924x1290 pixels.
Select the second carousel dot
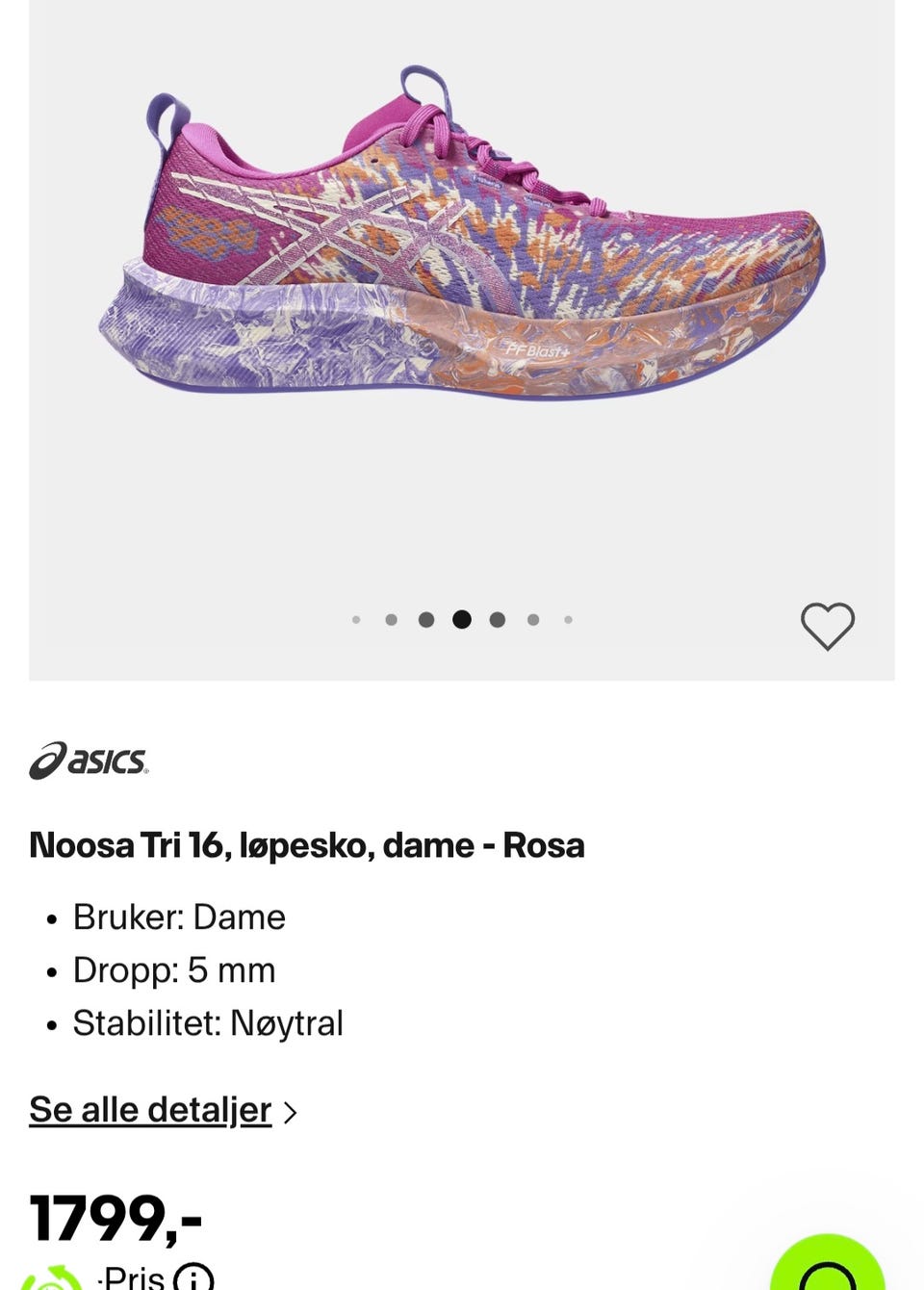[x=391, y=620]
